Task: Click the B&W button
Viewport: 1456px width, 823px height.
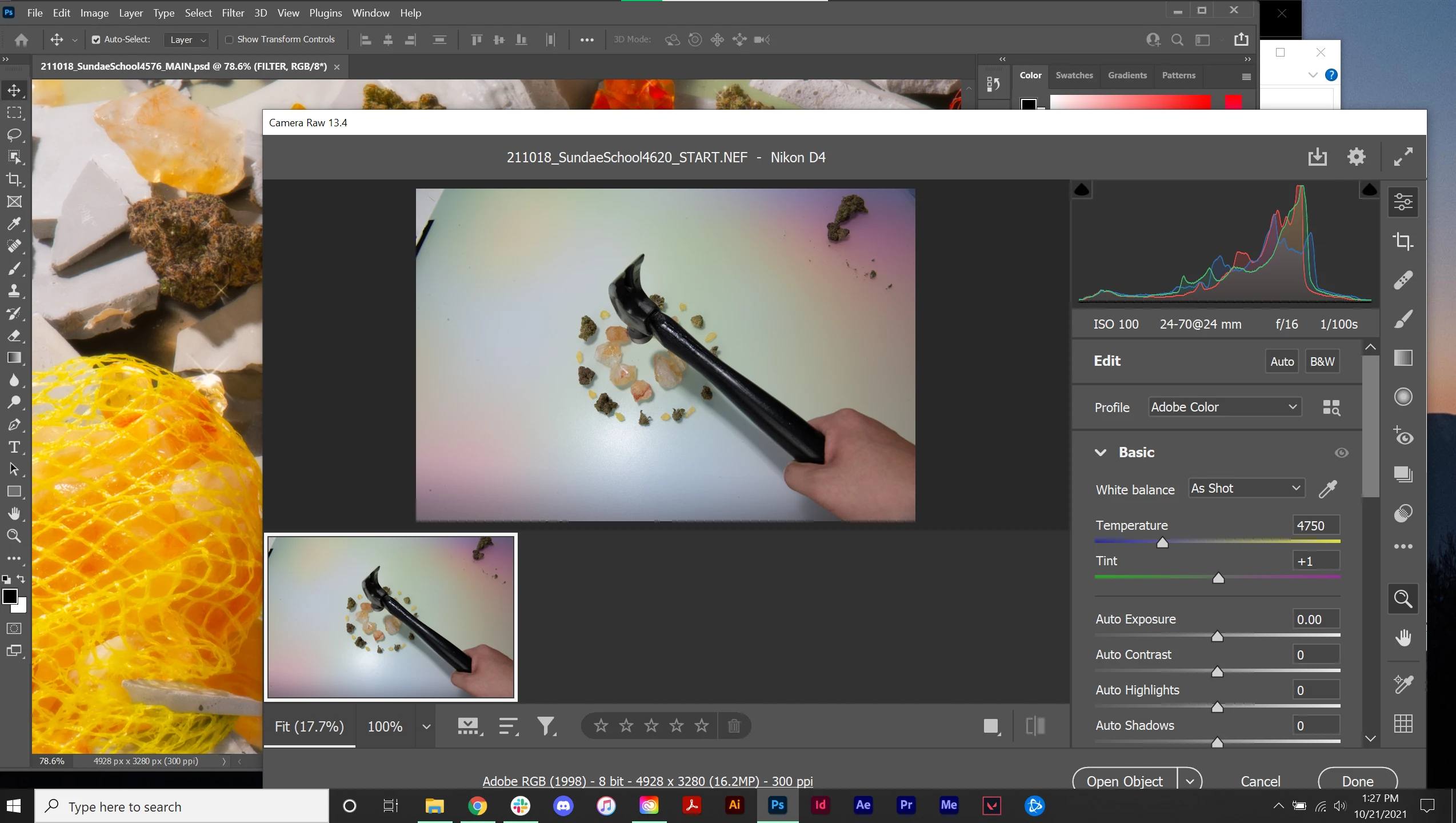Action: (x=1322, y=361)
